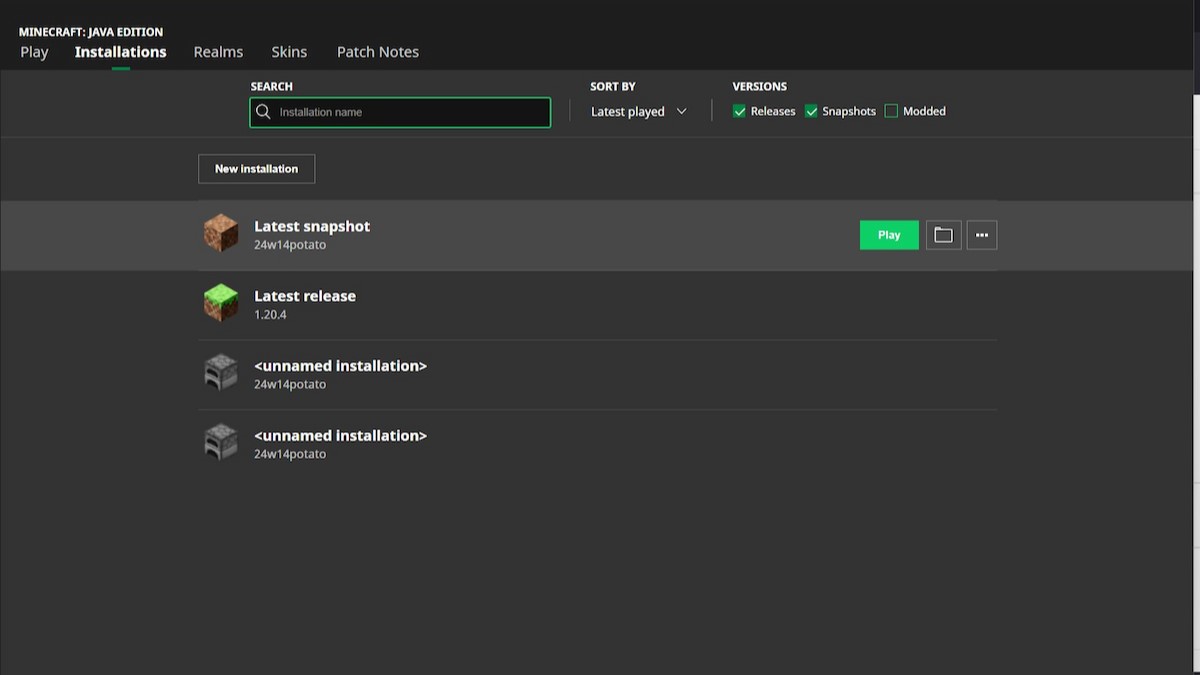Open the three-dots more options menu
Screen dimensions: 1200x675
[981, 235]
